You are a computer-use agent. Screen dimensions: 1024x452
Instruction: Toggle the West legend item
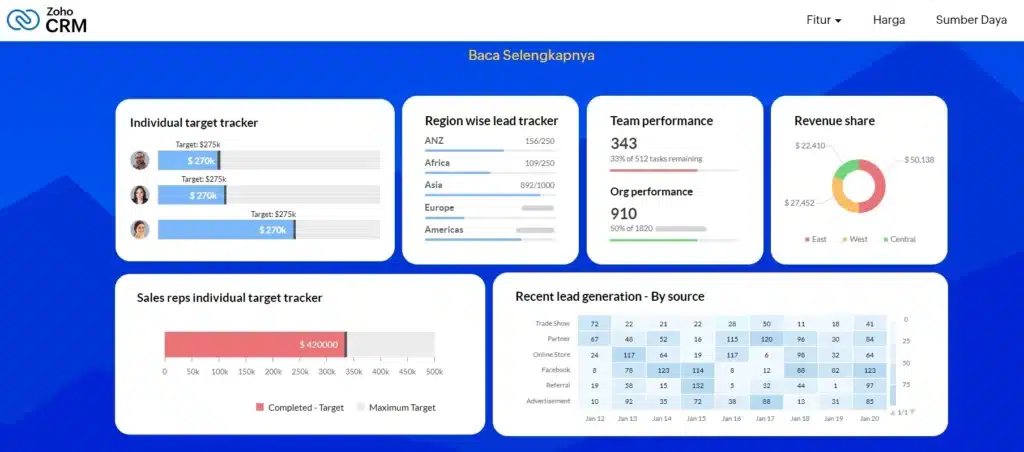point(855,240)
